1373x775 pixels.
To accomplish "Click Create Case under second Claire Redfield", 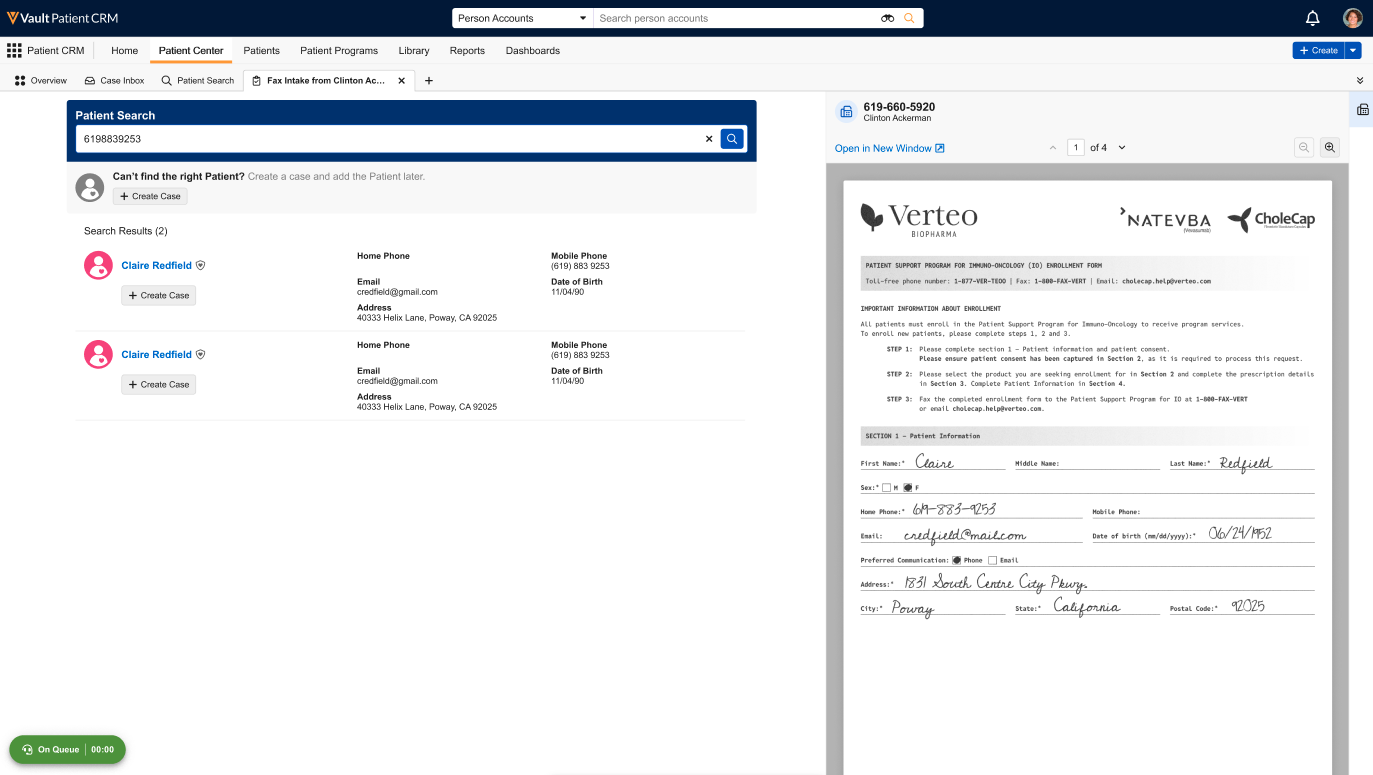I will (158, 384).
